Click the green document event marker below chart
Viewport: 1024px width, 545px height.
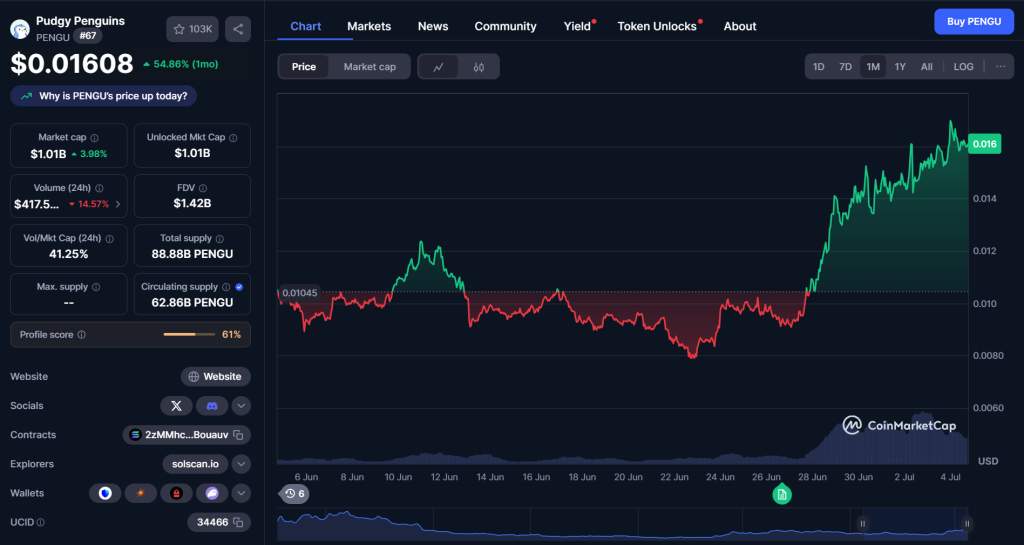point(782,495)
